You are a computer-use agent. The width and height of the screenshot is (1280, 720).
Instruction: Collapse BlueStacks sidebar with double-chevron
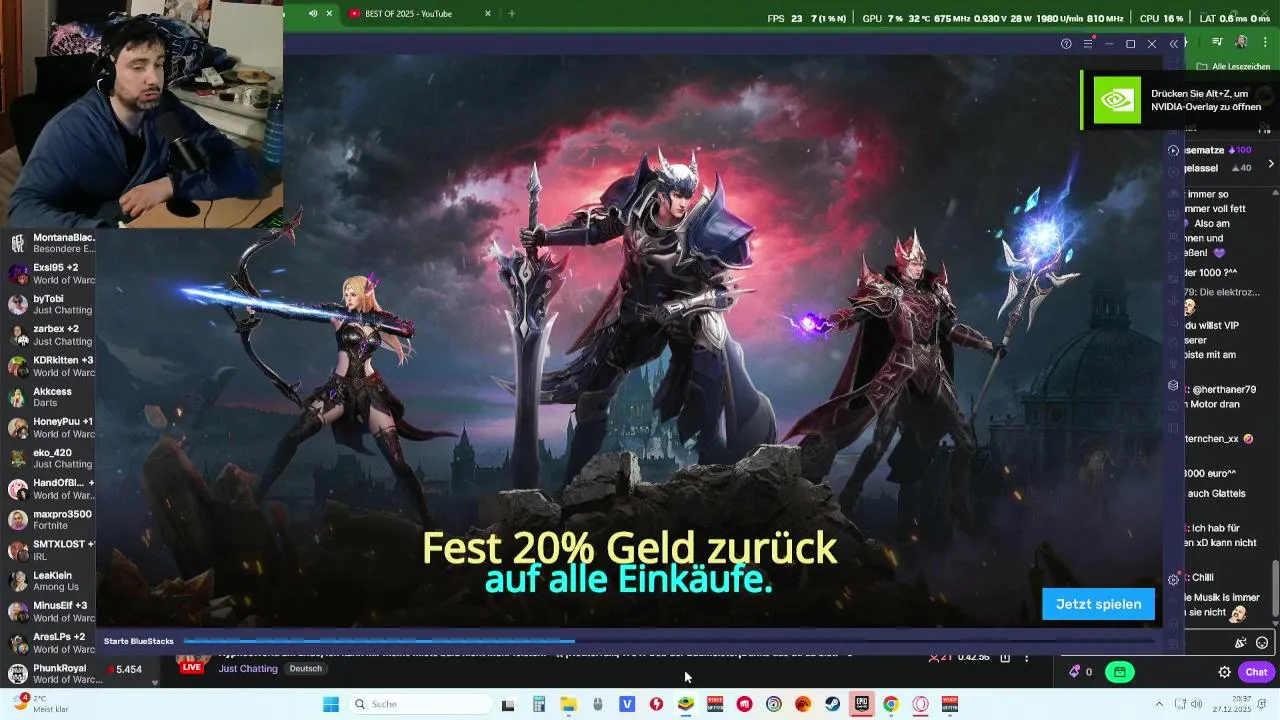(1173, 44)
